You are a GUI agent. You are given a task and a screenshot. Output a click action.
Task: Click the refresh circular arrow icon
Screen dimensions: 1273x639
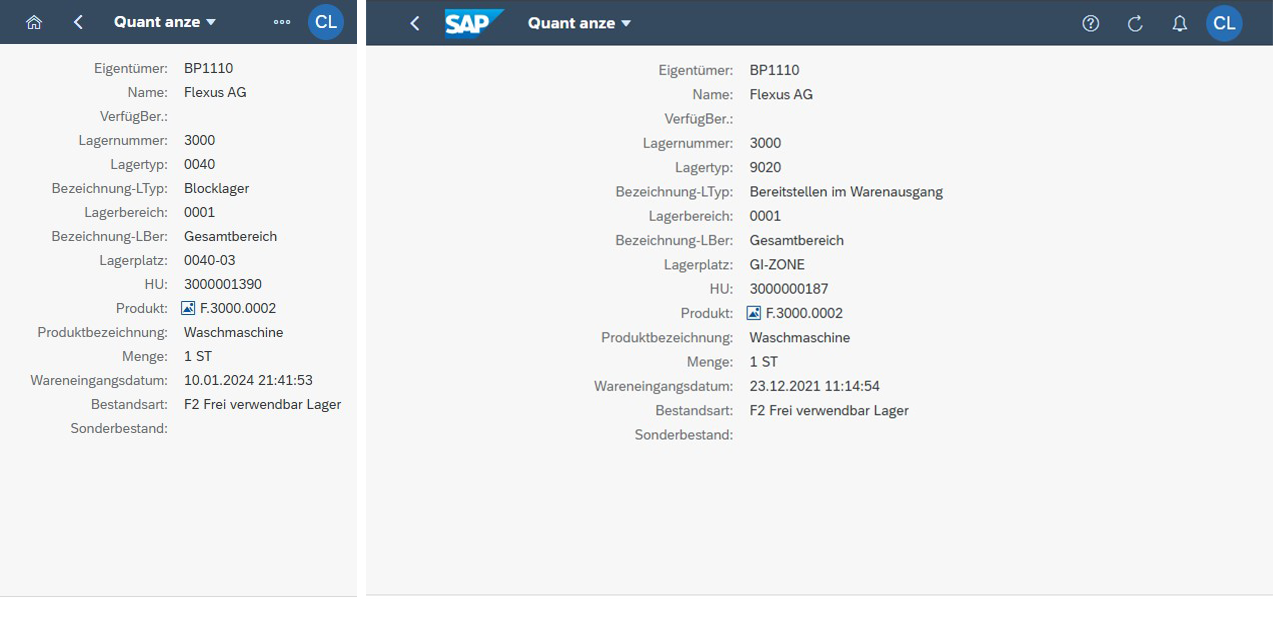point(1135,23)
